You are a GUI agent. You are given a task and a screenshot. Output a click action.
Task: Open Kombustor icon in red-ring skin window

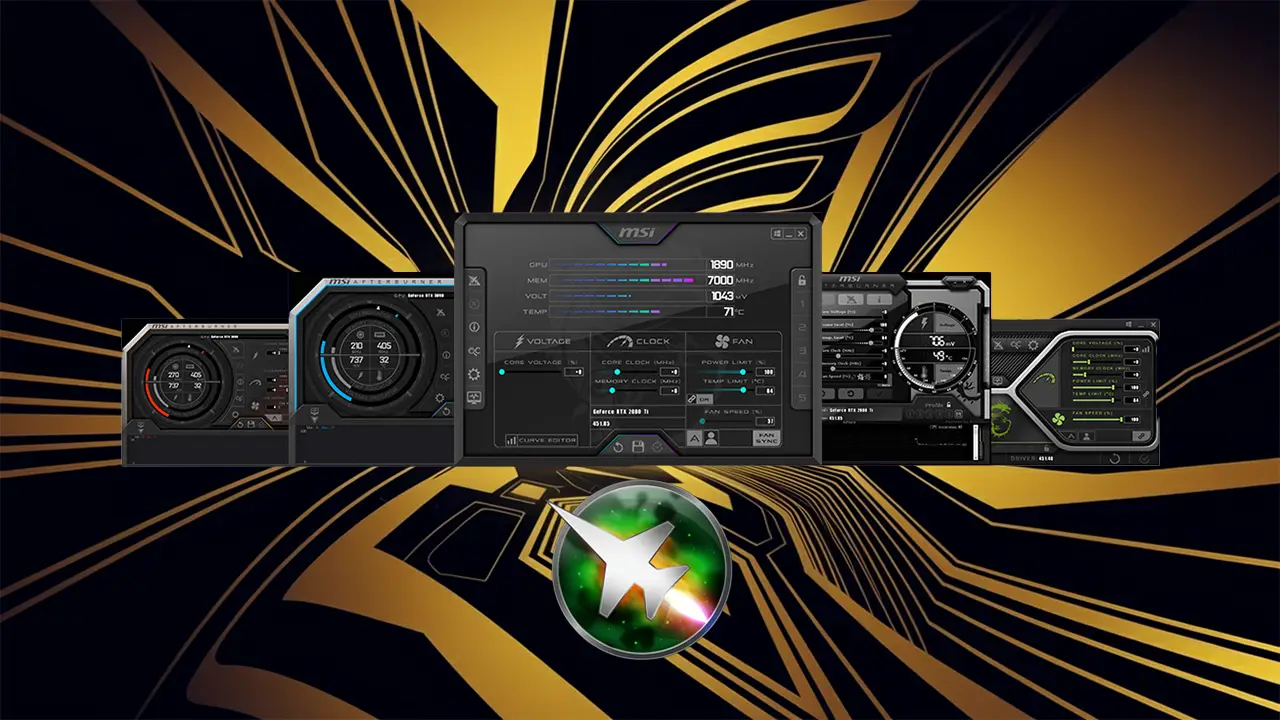coord(236,350)
